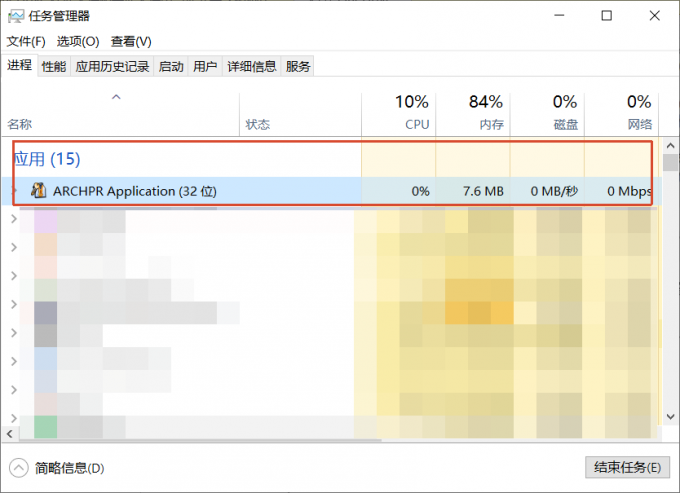This screenshot has height=493, width=680.
Task: Expand the ARCHPR Application row chevron
Action: [13, 190]
